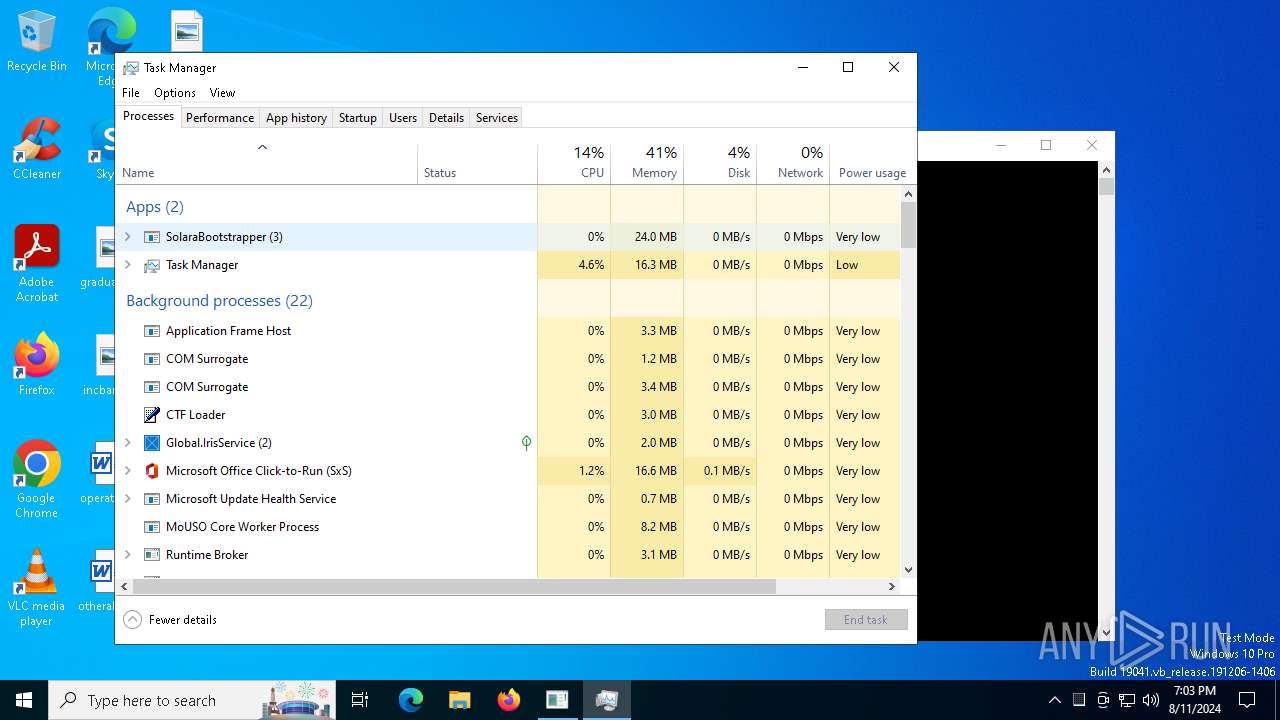This screenshot has width=1280, height=720.
Task: Click the Apps (2) group heading
Action: point(155,207)
